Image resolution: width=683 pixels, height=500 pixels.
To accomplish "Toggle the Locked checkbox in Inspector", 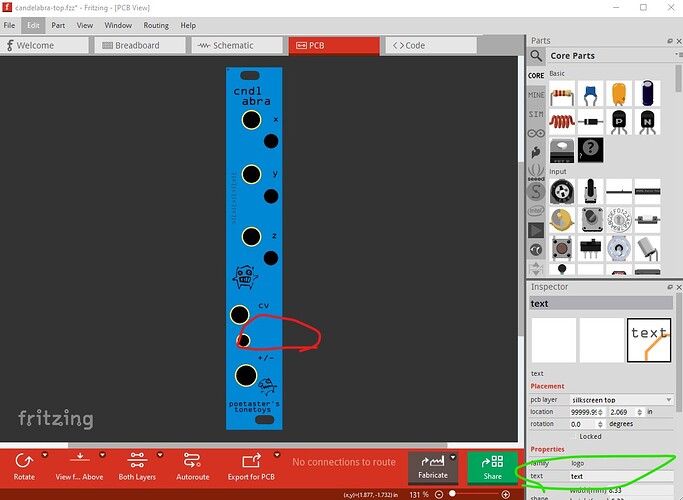I will click(574, 437).
